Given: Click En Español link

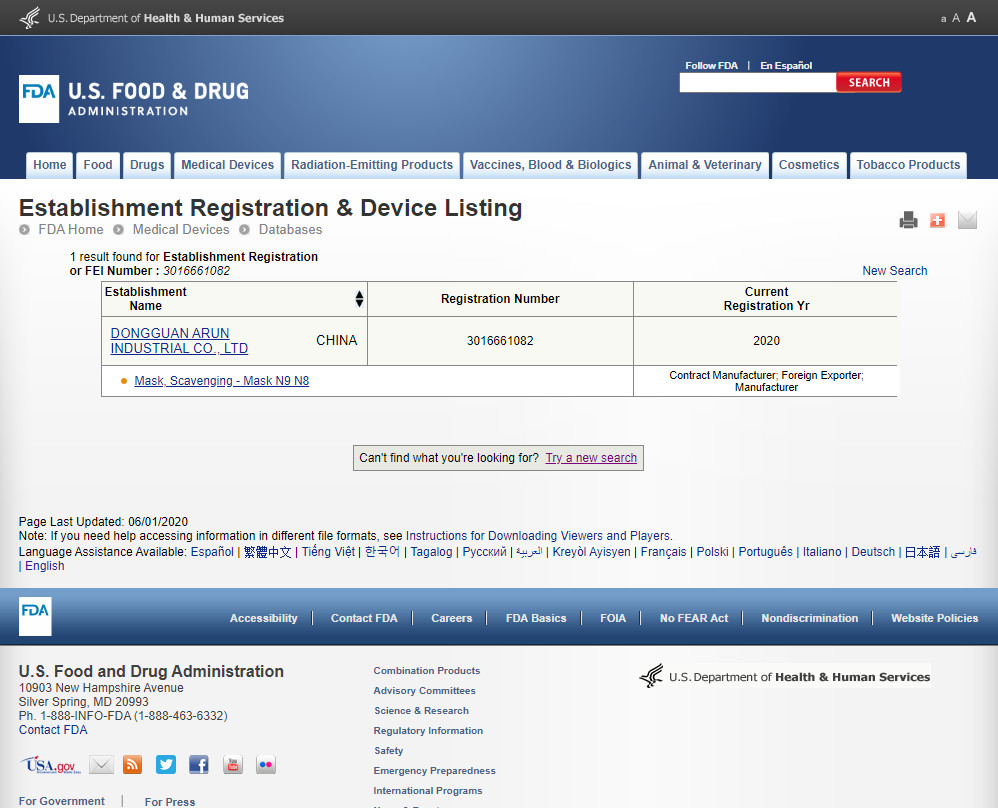Looking at the screenshot, I should click(786, 66).
